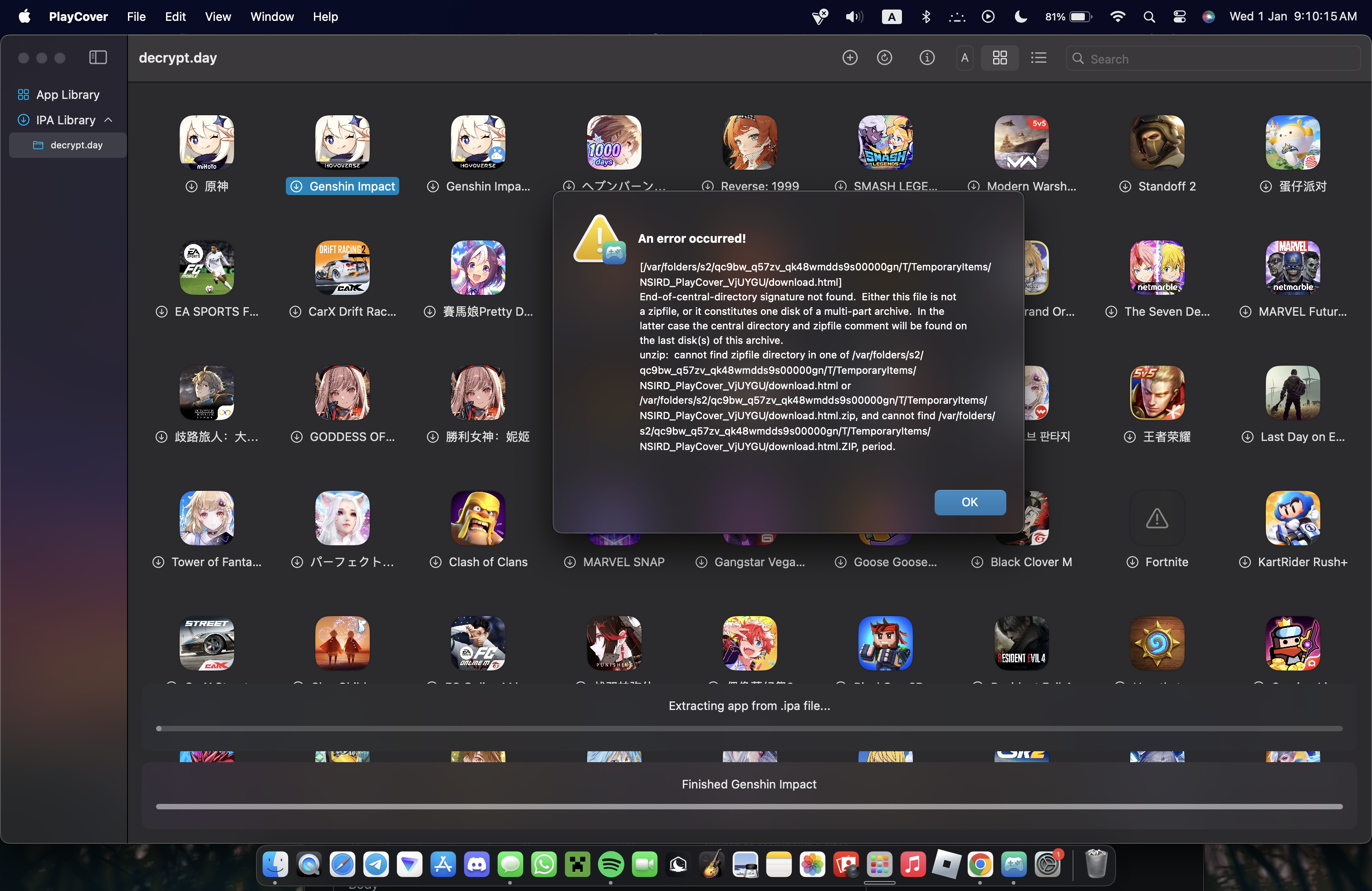The image size is (1372, 891).
Task: Click the Finished Genshin Impact progress bar
Action: coord(749,806)
